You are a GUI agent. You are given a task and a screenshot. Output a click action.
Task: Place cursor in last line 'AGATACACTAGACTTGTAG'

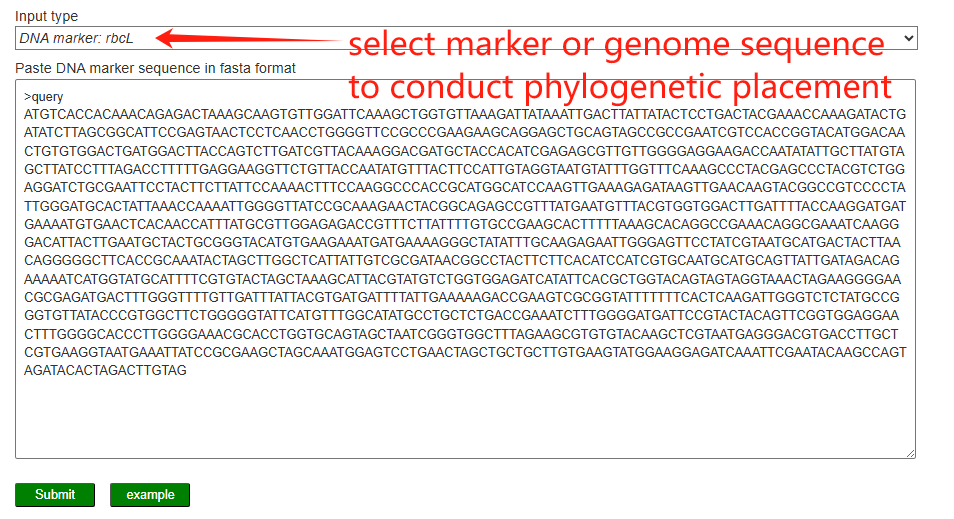click(105, 370)
